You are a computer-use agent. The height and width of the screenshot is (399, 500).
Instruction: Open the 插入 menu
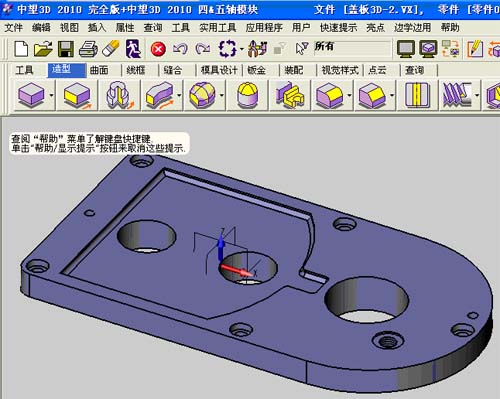click(97, 27)
